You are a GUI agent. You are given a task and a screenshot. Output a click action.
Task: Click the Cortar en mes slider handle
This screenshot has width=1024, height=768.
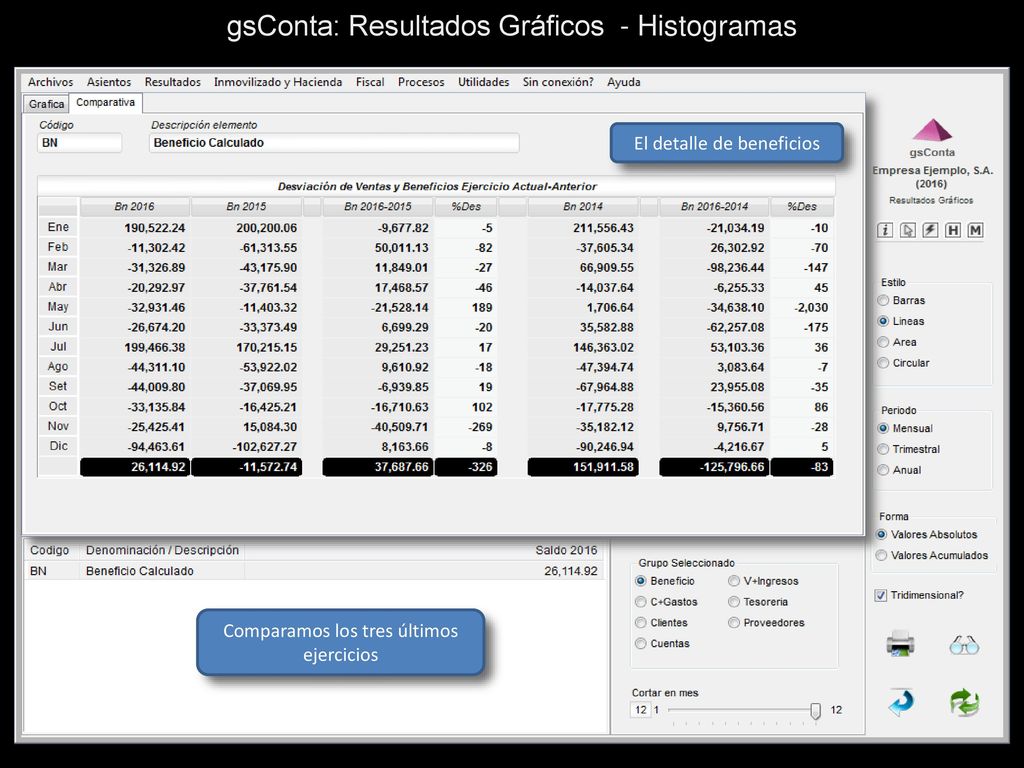tap(815, 711)
